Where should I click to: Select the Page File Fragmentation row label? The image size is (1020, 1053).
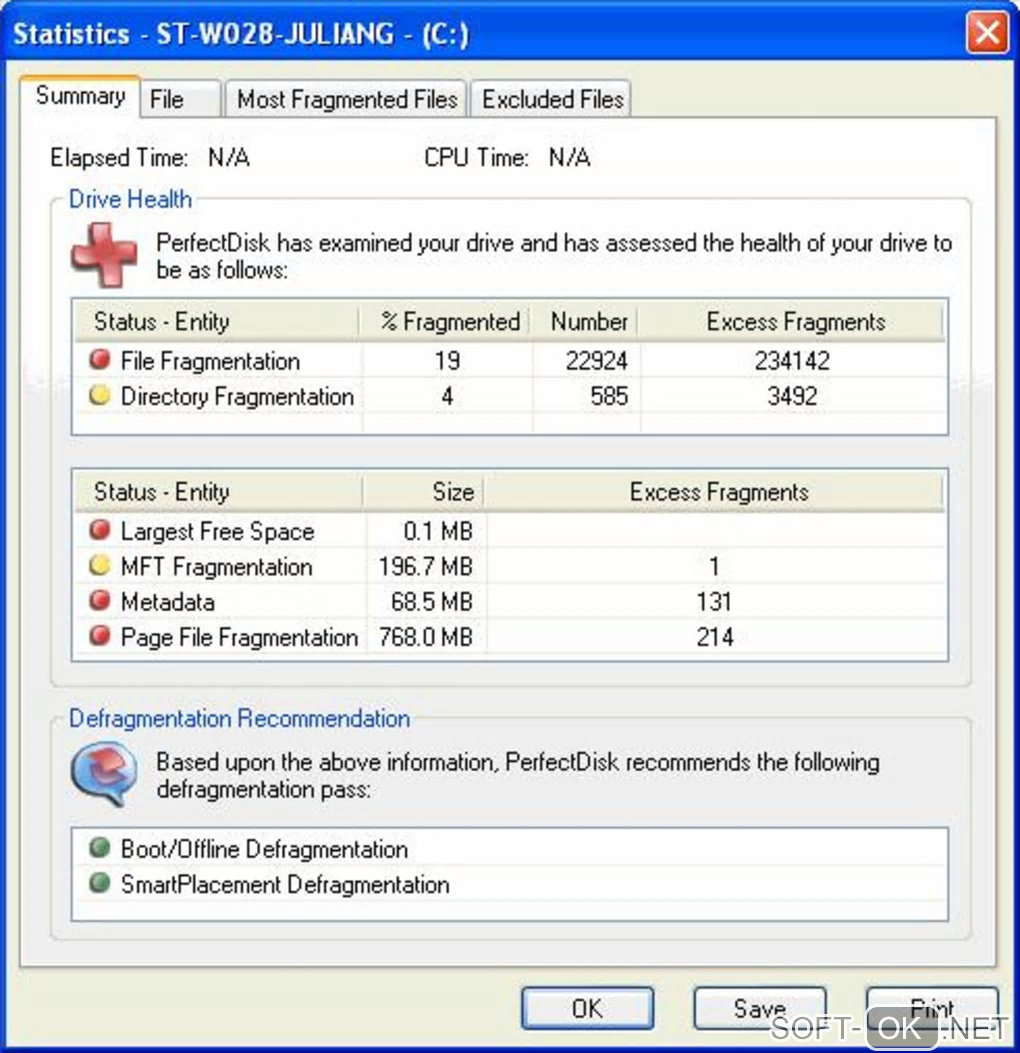[239, 637]
